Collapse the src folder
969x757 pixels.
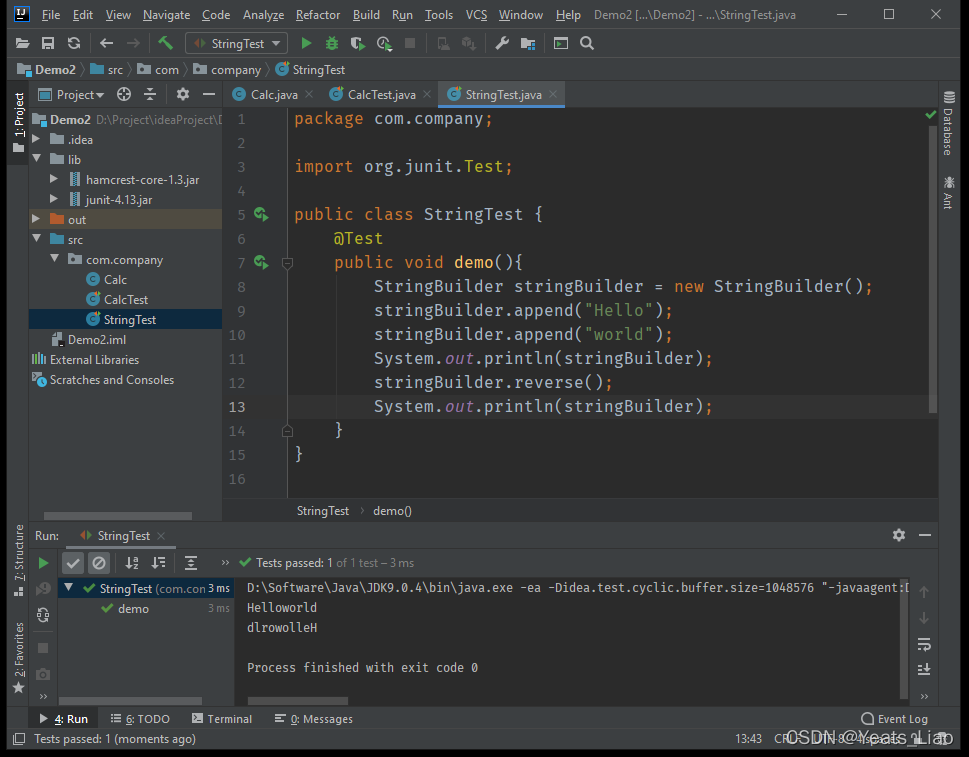pyautogui.click(x=36, y=239)
